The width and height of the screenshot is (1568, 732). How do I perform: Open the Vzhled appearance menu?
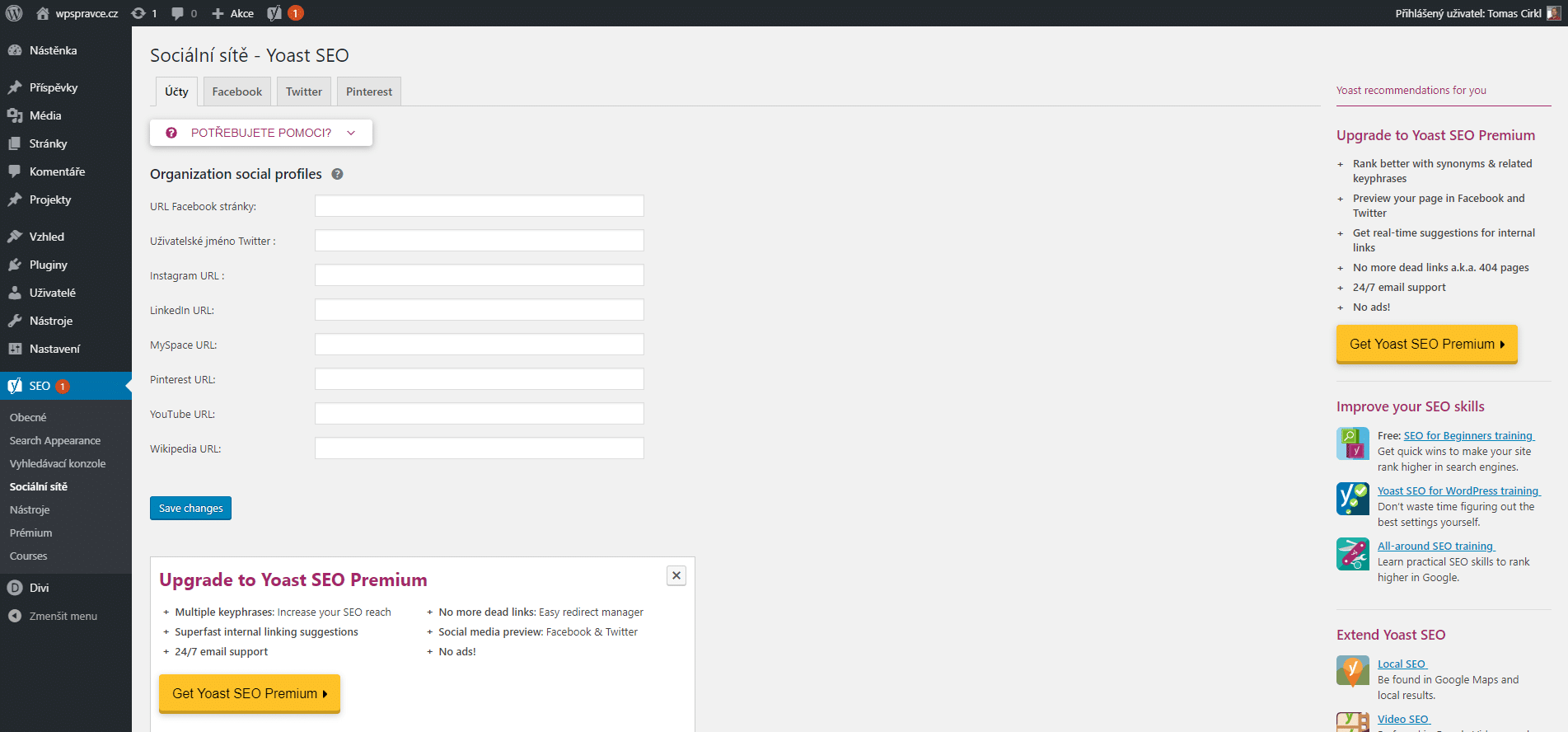66,237
